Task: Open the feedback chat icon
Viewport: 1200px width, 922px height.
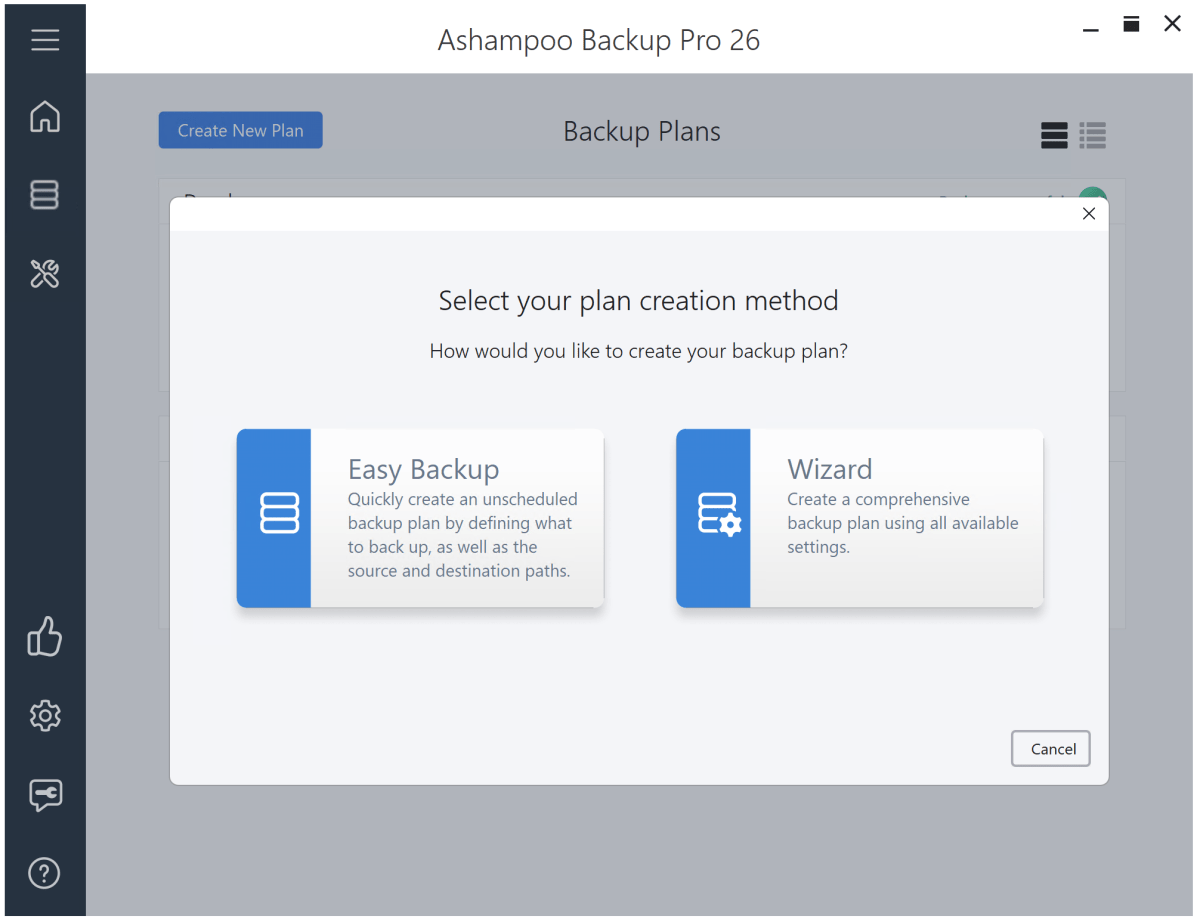Action: tap(45, 795)
